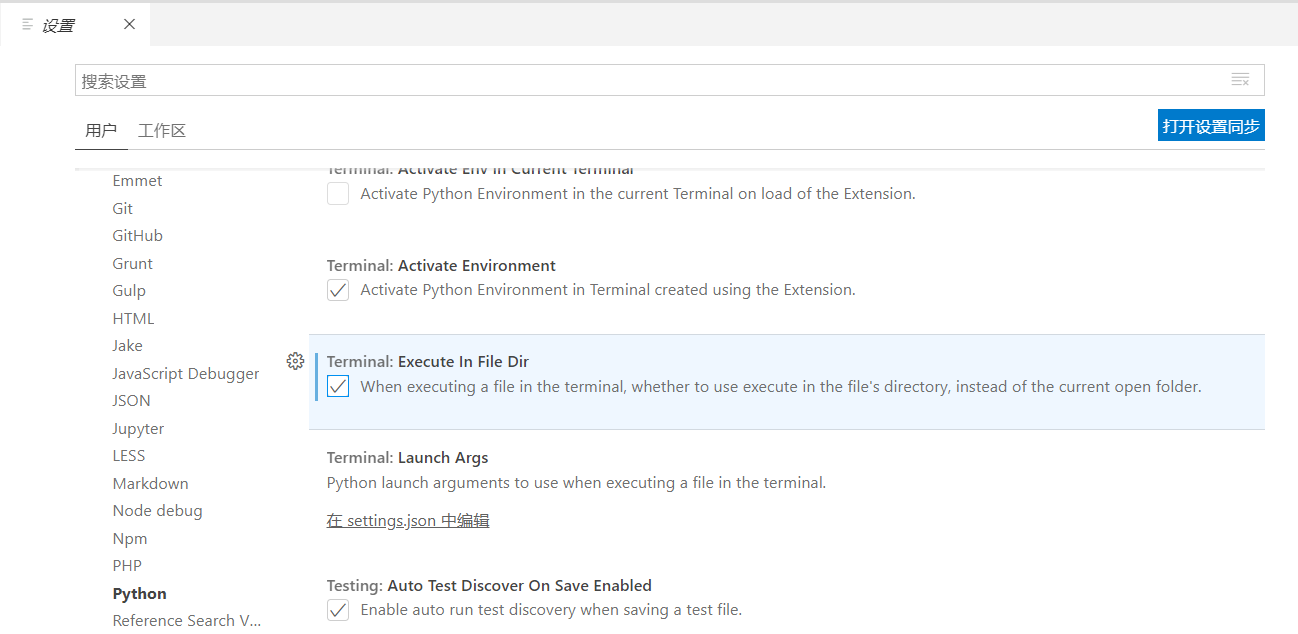
Task: Close the 设置 tab with its X icon
Action: 128,23
